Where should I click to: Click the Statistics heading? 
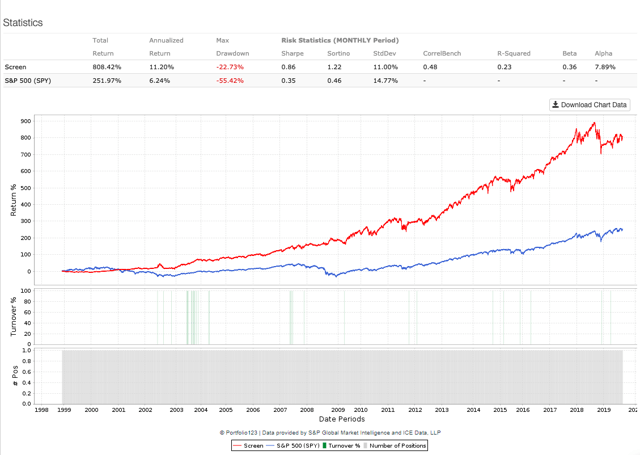(x=23, y=22)
